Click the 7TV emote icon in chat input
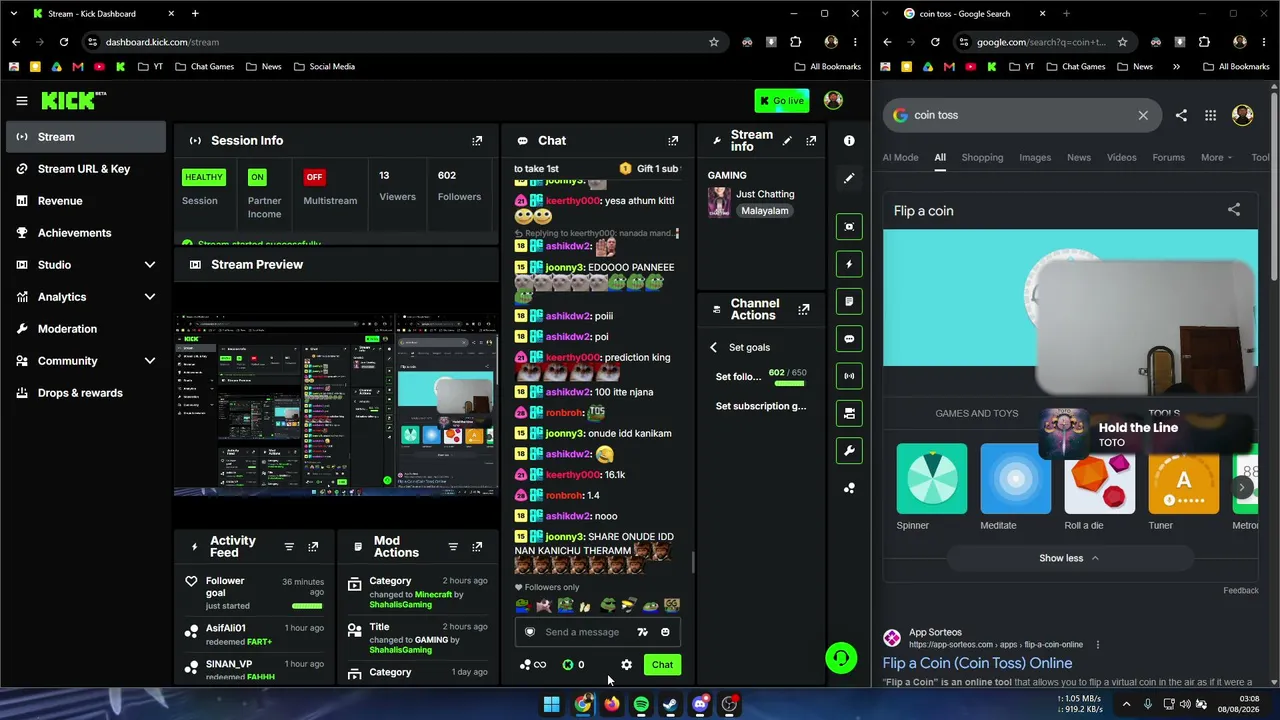The height and width of the screenshot is (720, 1280). (x=642, y=632)
